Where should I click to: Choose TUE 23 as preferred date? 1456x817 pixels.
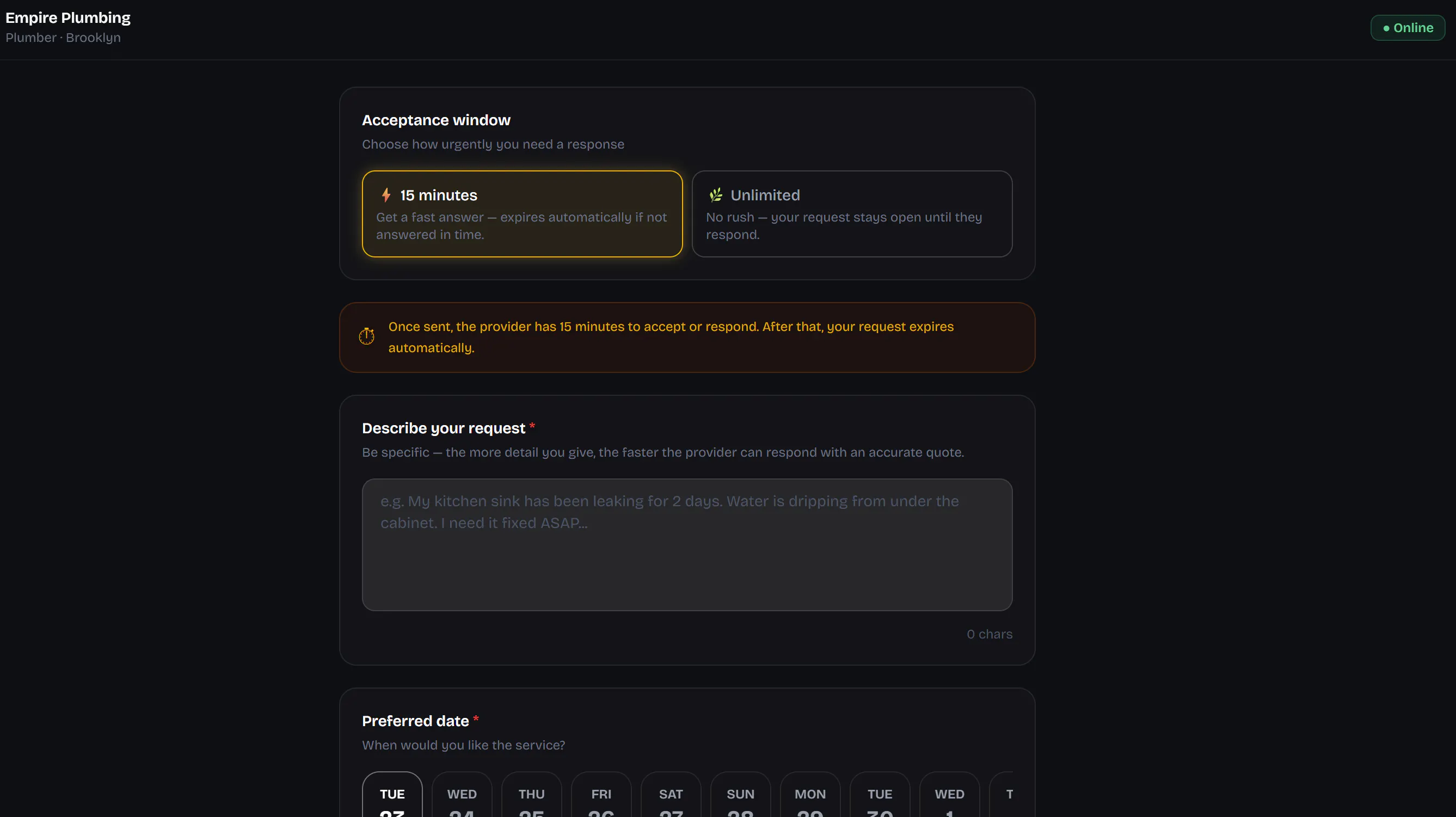[392, 794]
